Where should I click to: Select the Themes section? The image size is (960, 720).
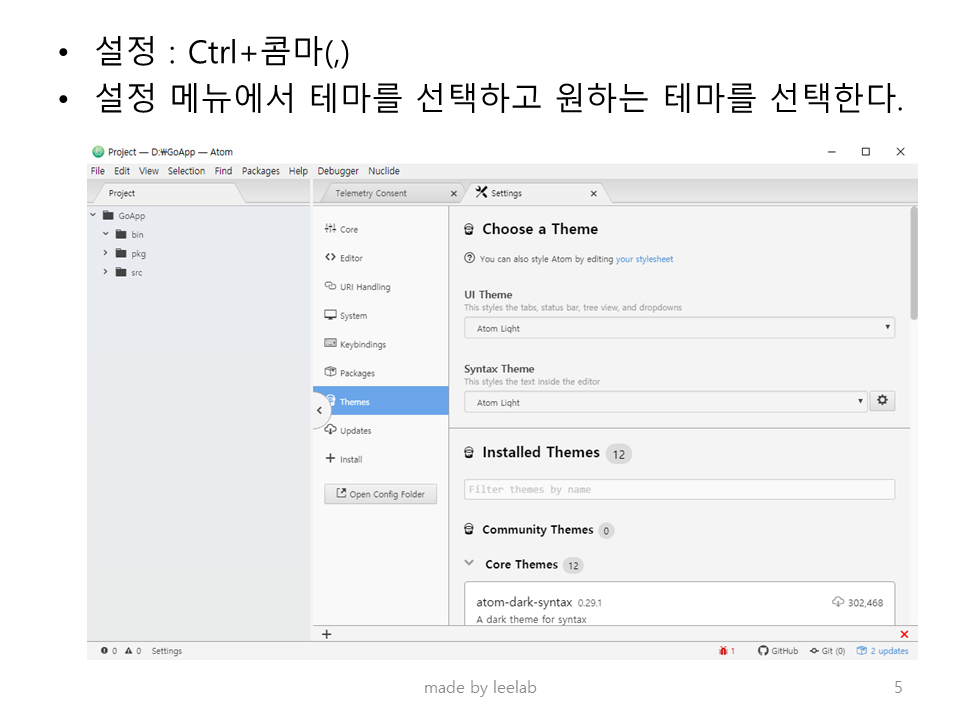point(380,401)
